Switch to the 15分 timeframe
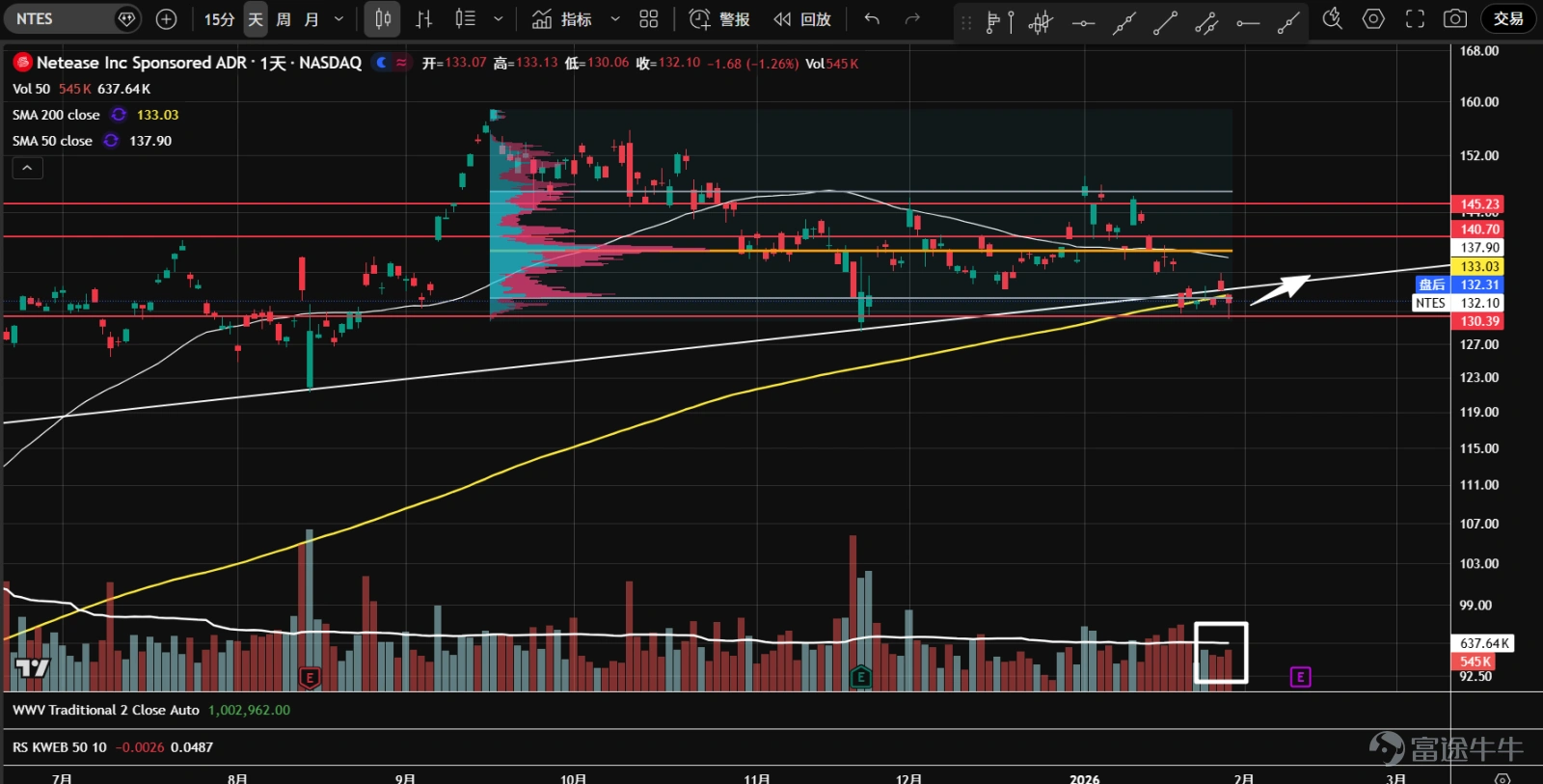The height and width of the screenshot is (784, 1543). tap(219, 19)
